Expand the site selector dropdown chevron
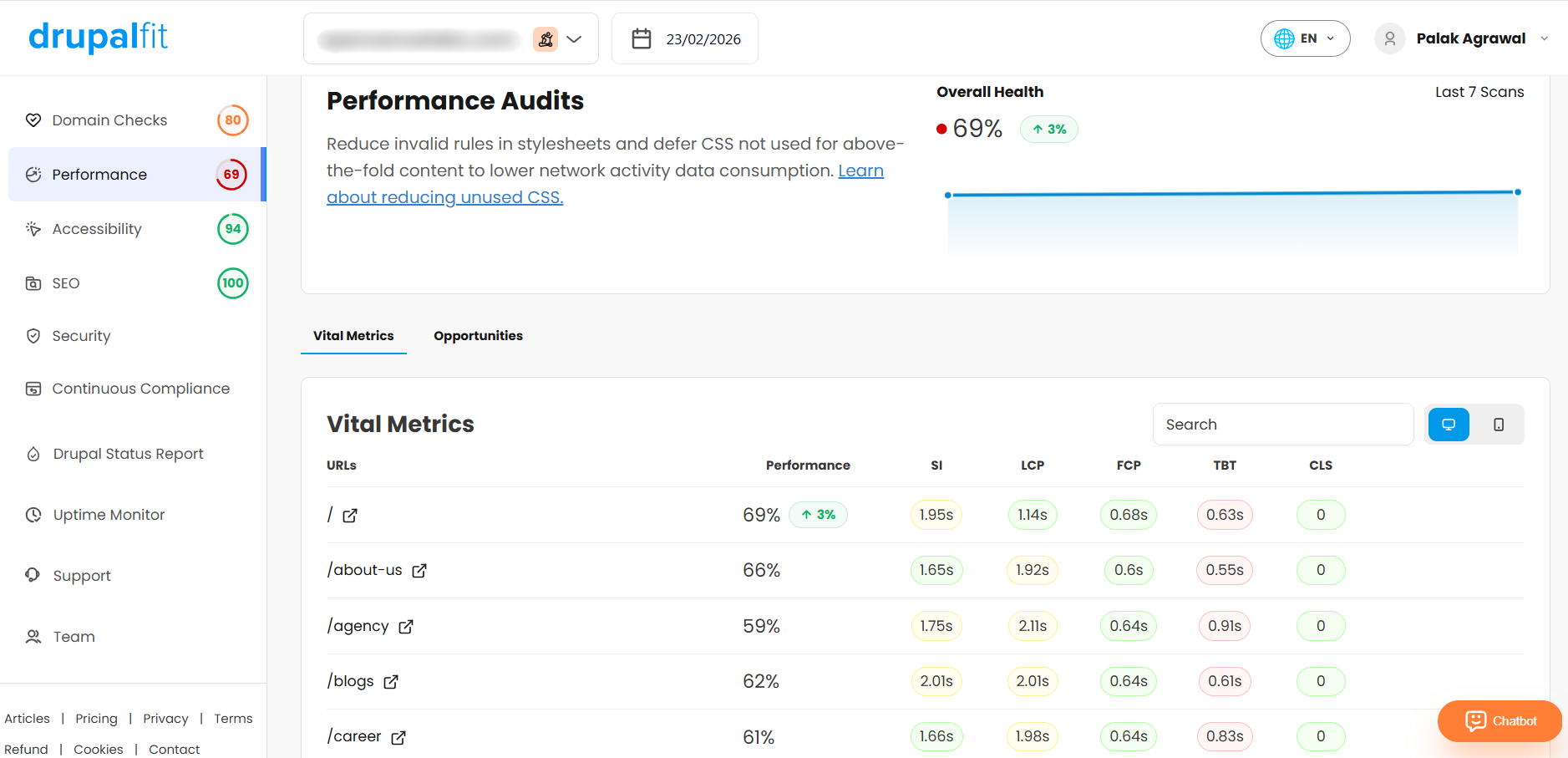Screen dimensions: 1568x758 (x=574, y=39)
